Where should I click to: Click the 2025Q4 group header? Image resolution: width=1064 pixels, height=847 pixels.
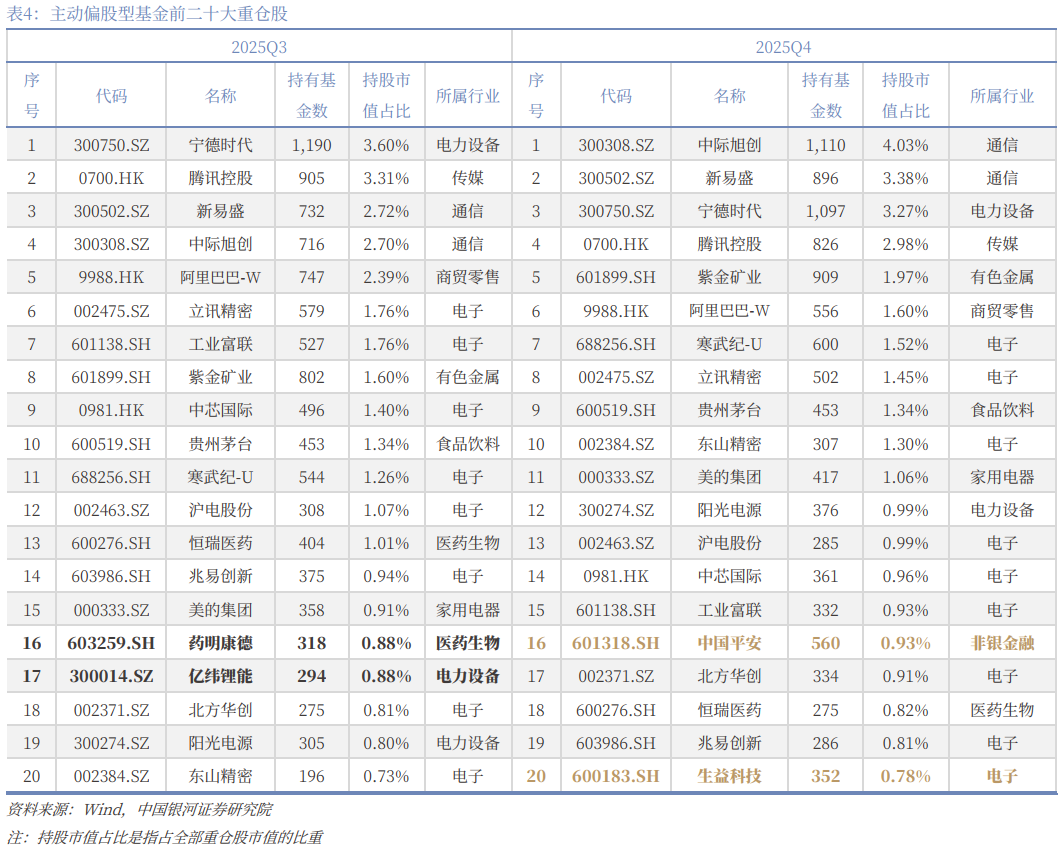783,47
